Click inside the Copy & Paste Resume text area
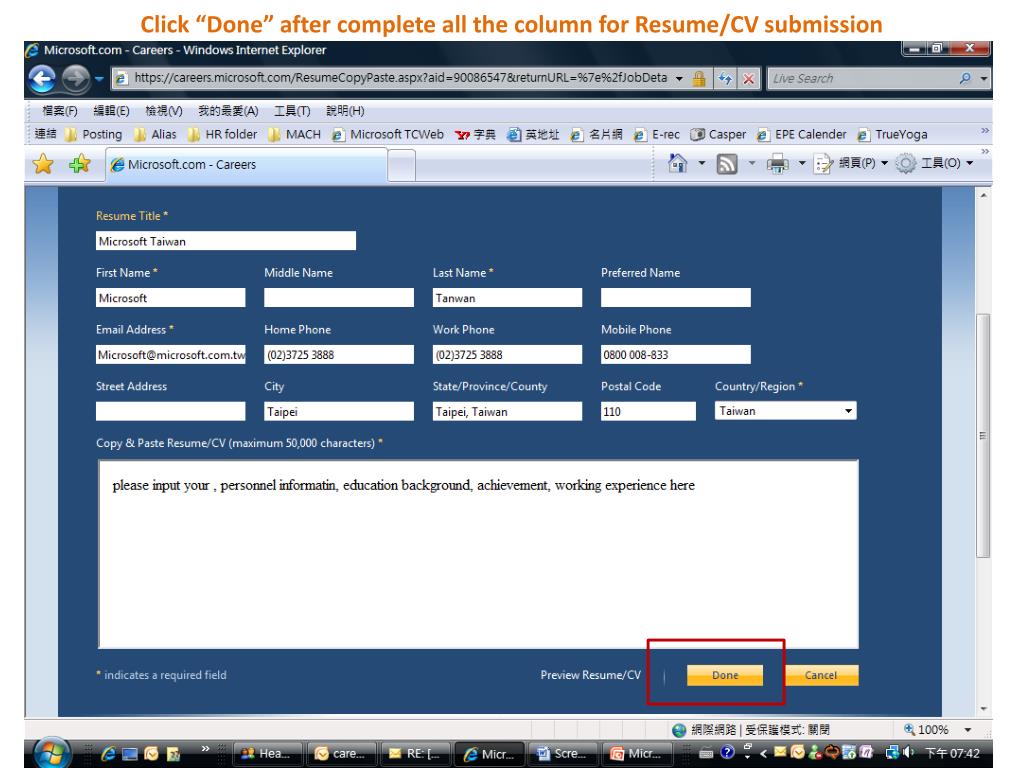The width and height of the screenshot is (1024, 768). (x=479, y=554)
